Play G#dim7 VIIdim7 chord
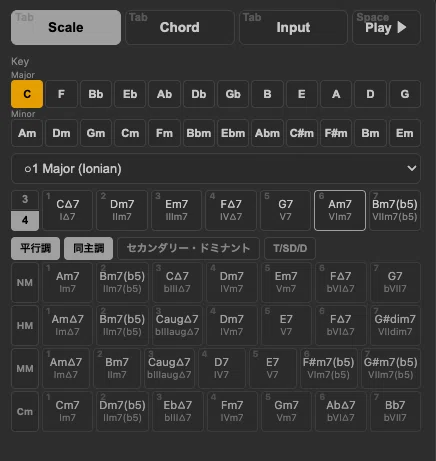436x461 pixels. [395, 326]
